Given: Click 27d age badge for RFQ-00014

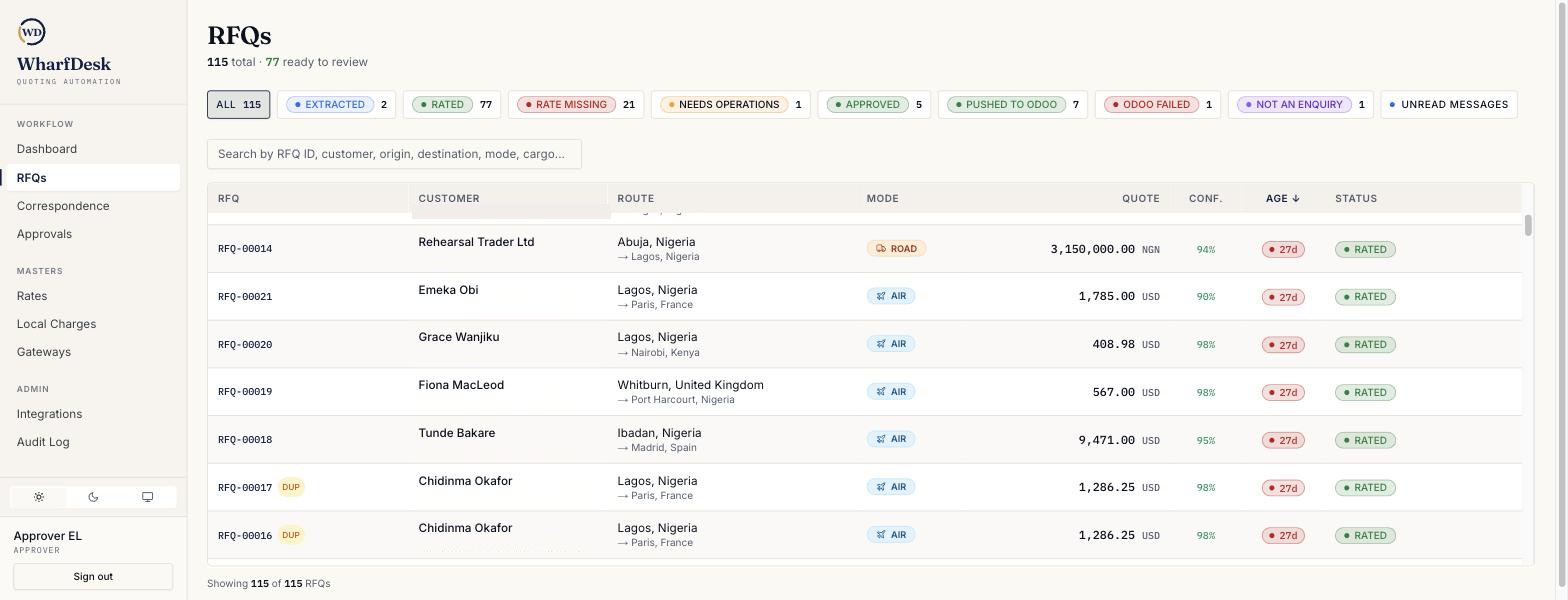Looking at the screenshot, I should click(1283, 249).
